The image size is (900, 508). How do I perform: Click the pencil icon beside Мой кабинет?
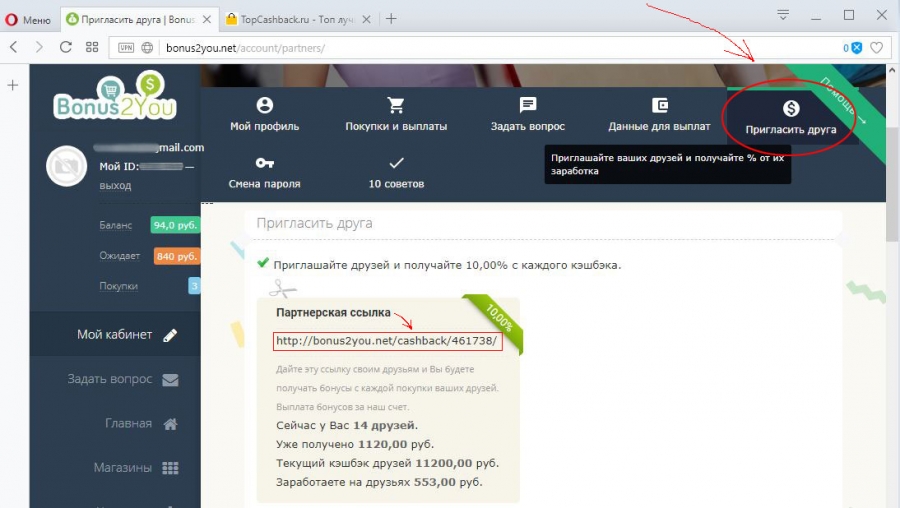click(x=170, y=335)
